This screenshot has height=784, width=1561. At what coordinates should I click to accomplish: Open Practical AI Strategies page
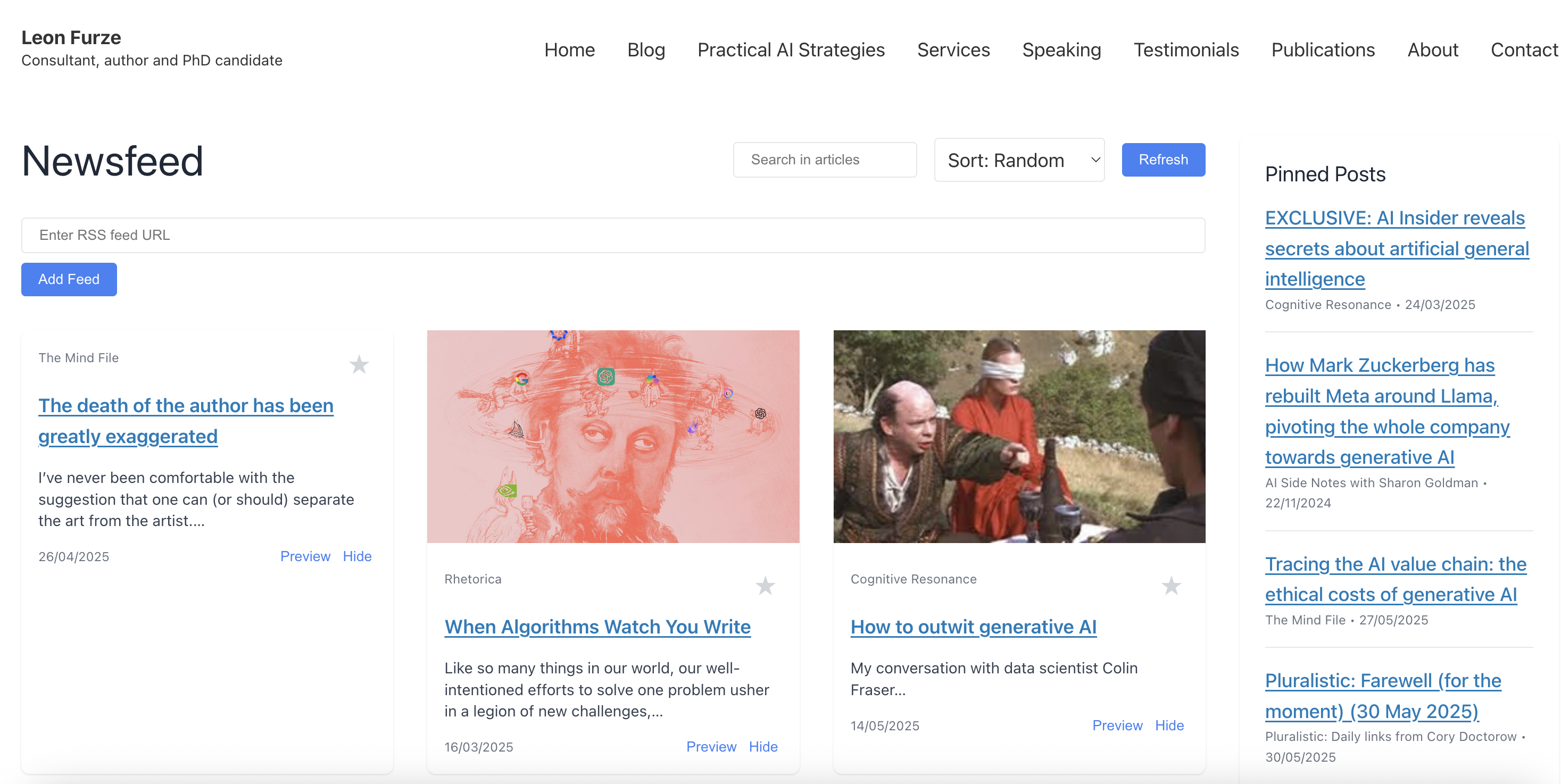791,49
